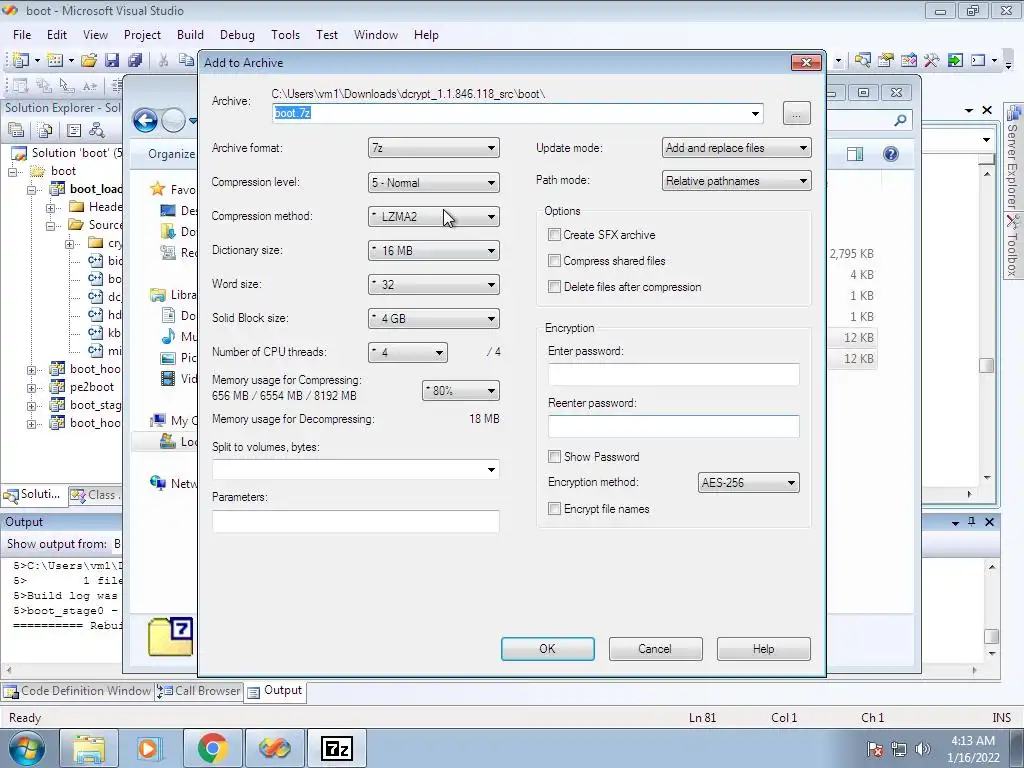Image resolution: width=1024 pixels, height=768 pixels.
Task: Toggle the Explorer preview pane icon
Action: click(x=855, y=154)
